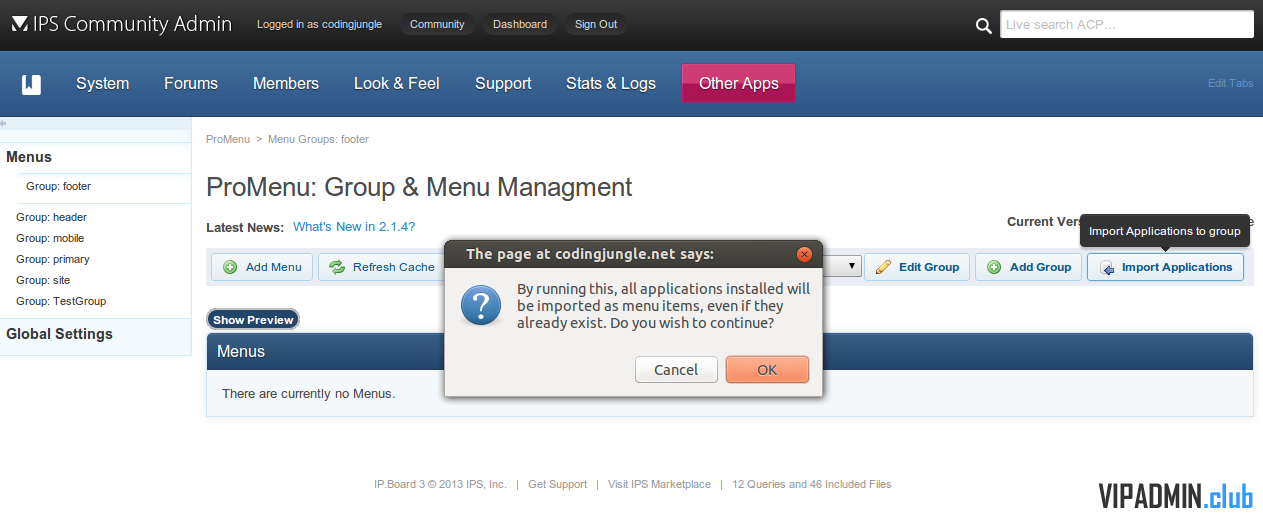Click the Import Applications button
The height and width of the screenshot is (530, 1263).
(x=1165, y=267)
